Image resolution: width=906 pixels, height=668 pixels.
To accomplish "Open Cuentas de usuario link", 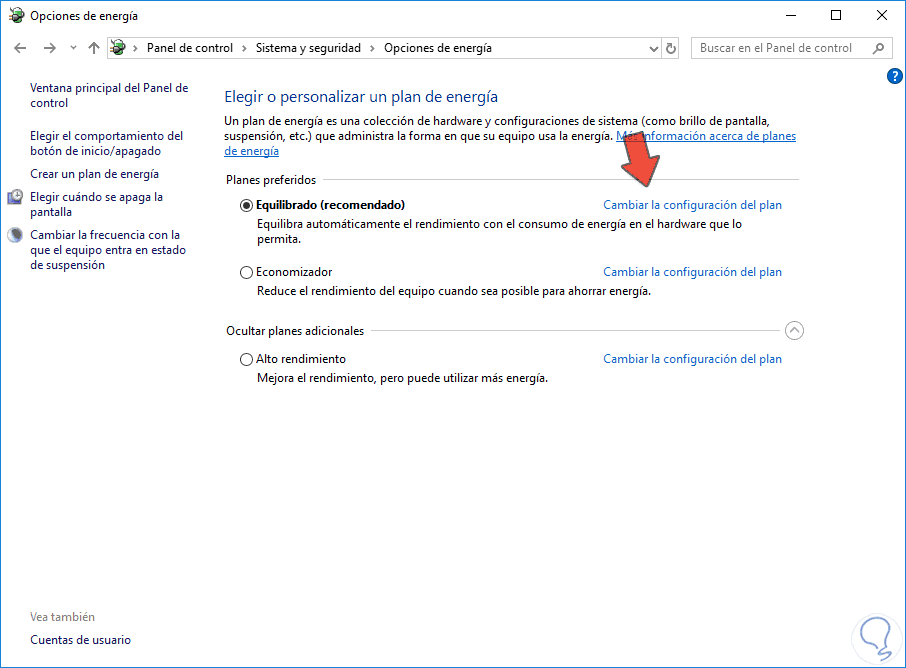I will 80,640.
